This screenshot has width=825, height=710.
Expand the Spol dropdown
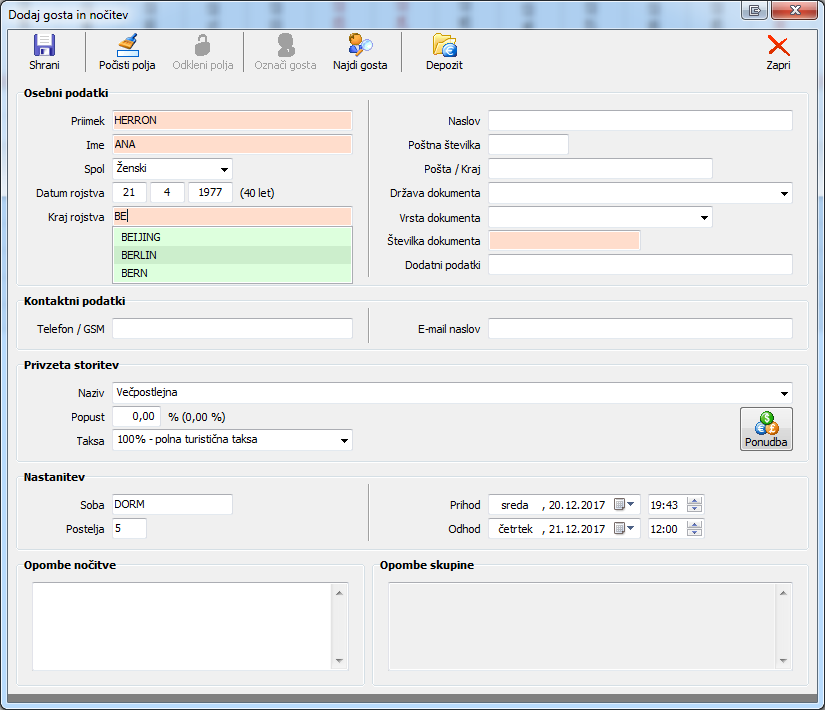pos(223,169)
